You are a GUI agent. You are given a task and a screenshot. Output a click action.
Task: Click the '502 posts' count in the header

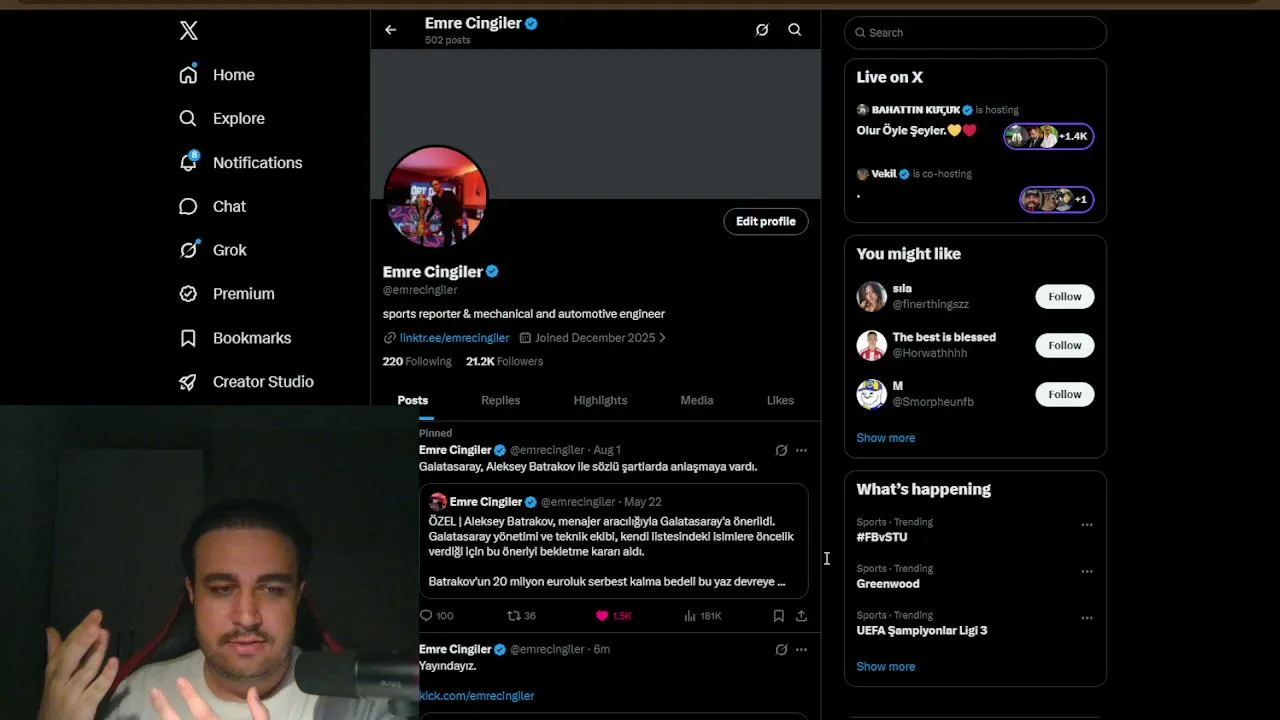pyautogui.click(x=447, y=41)
